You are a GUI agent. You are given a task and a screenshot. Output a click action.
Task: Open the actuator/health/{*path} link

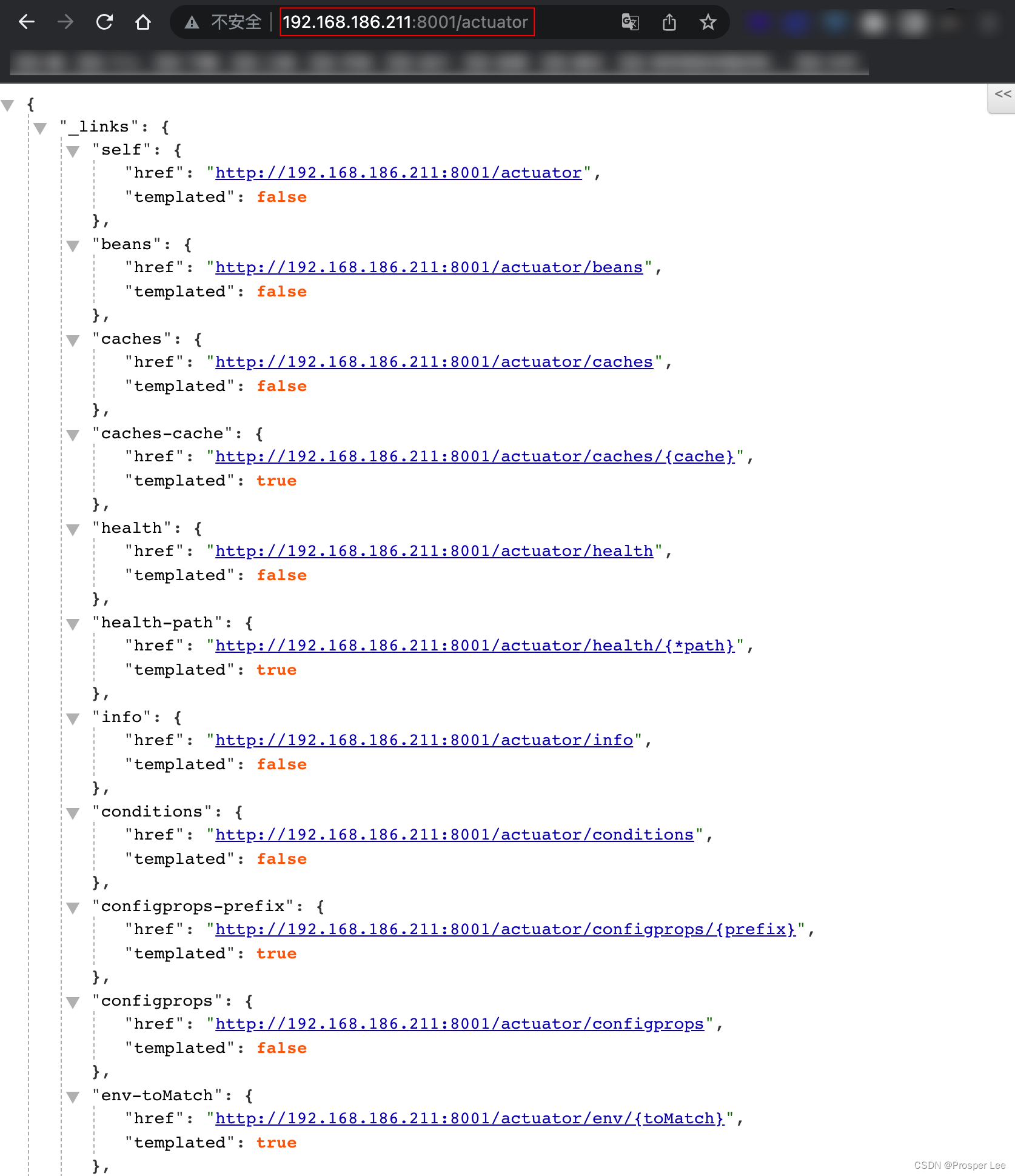tap(475, 646)
